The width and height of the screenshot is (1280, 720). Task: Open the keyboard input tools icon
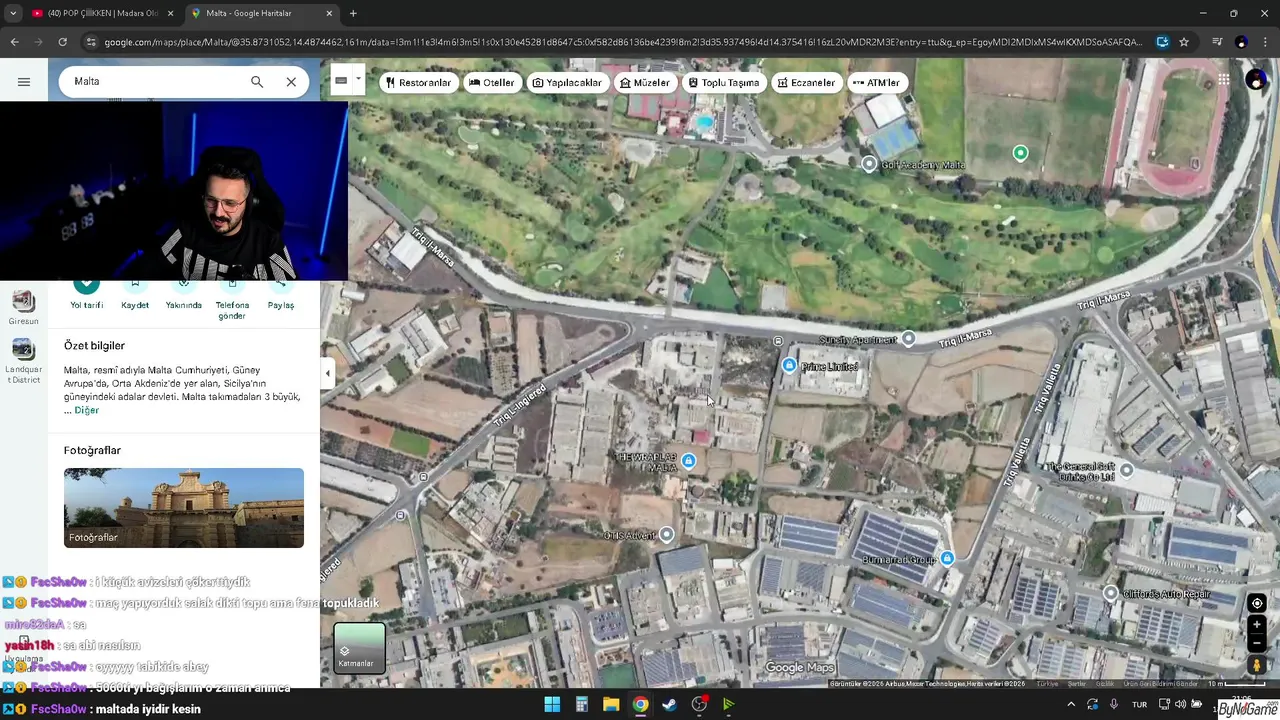(x=341, y=81)
